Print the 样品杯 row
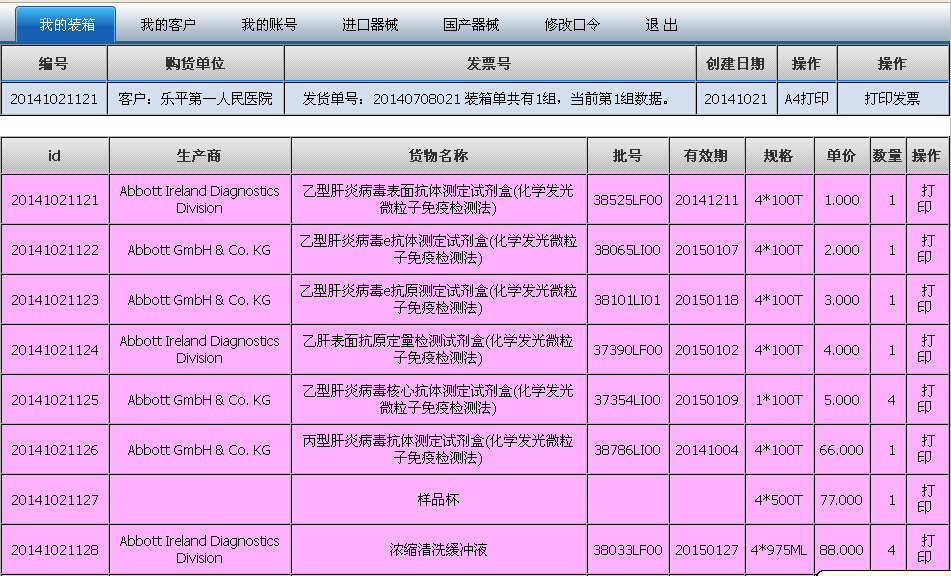This screenshot has width=951, height=576. (x=926, y=500)
